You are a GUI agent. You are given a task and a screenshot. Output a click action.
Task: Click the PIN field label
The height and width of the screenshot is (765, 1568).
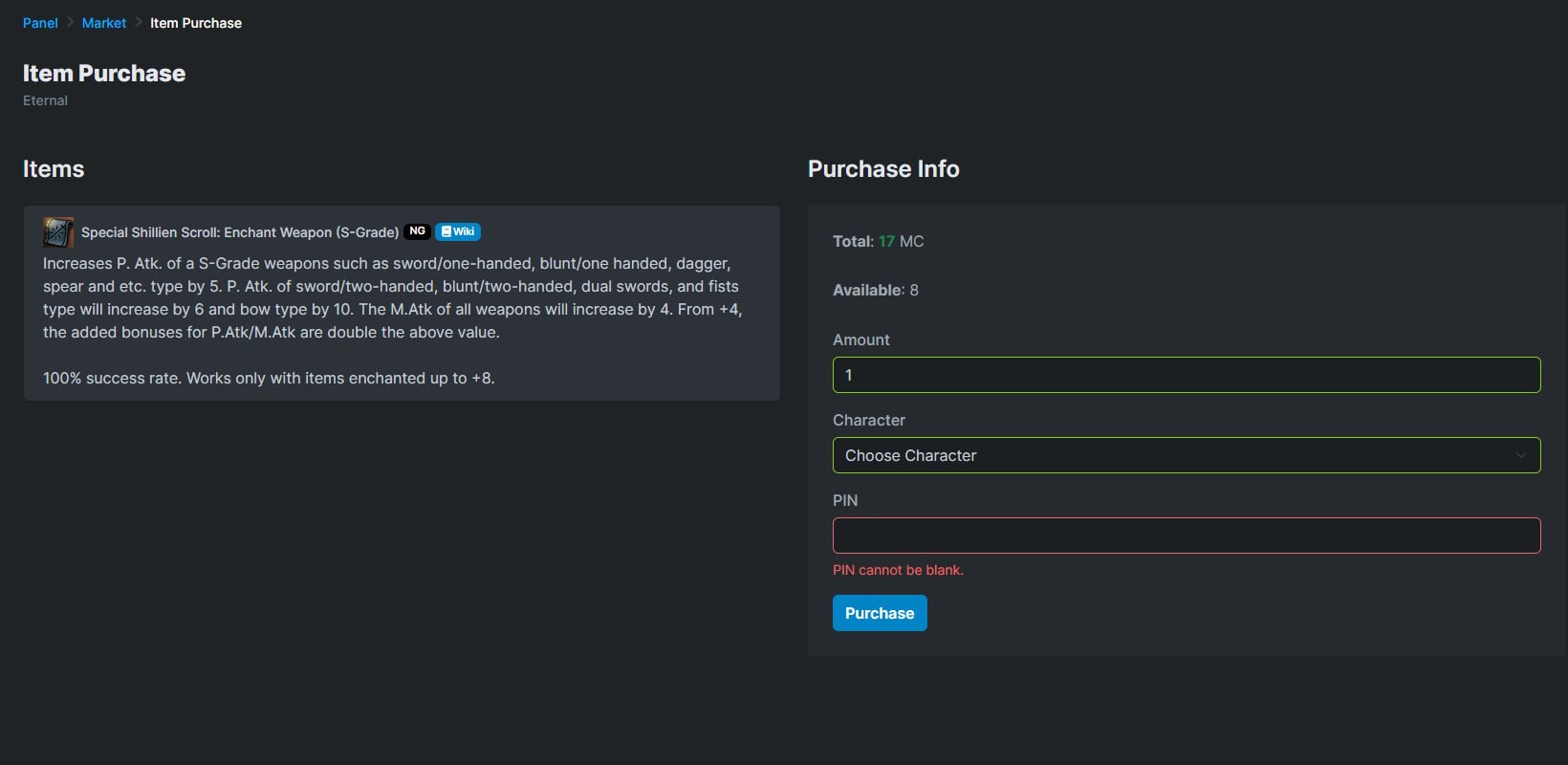point(845,500)
